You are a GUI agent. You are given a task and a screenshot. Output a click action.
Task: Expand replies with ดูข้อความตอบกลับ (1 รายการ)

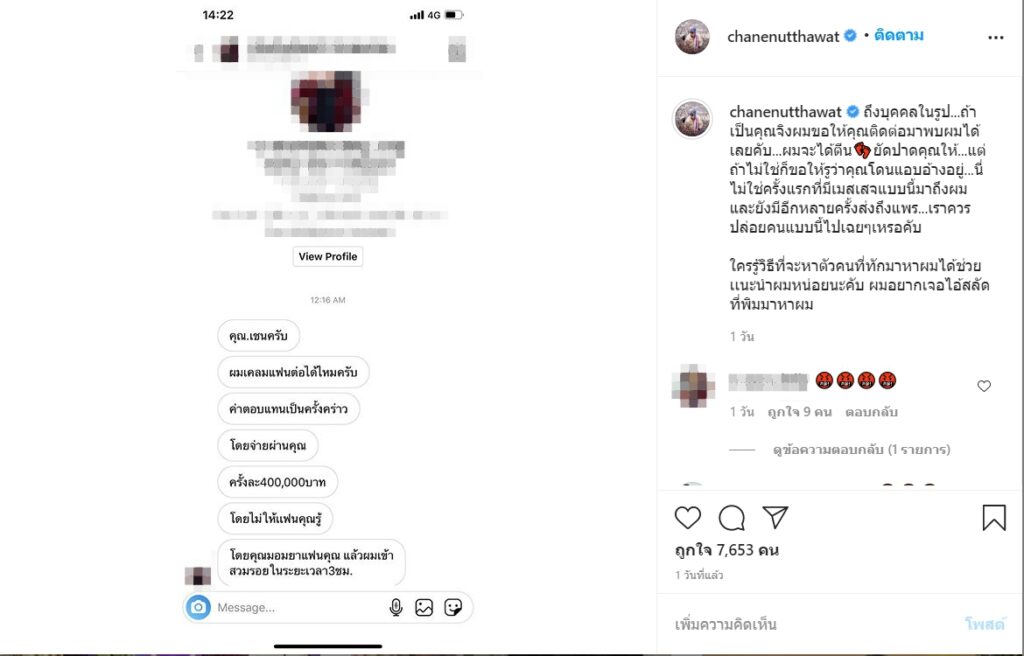pos(861,450)
